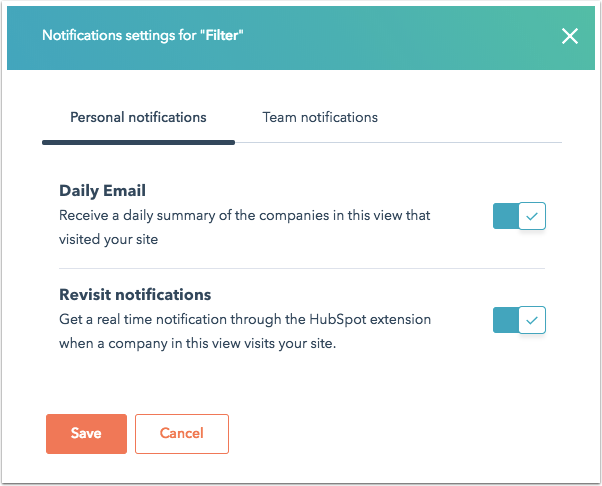Screen dimensions: 602x486
Task: Click the dialog title Notifications settings for "Filter"
Action: coord(143,35)
